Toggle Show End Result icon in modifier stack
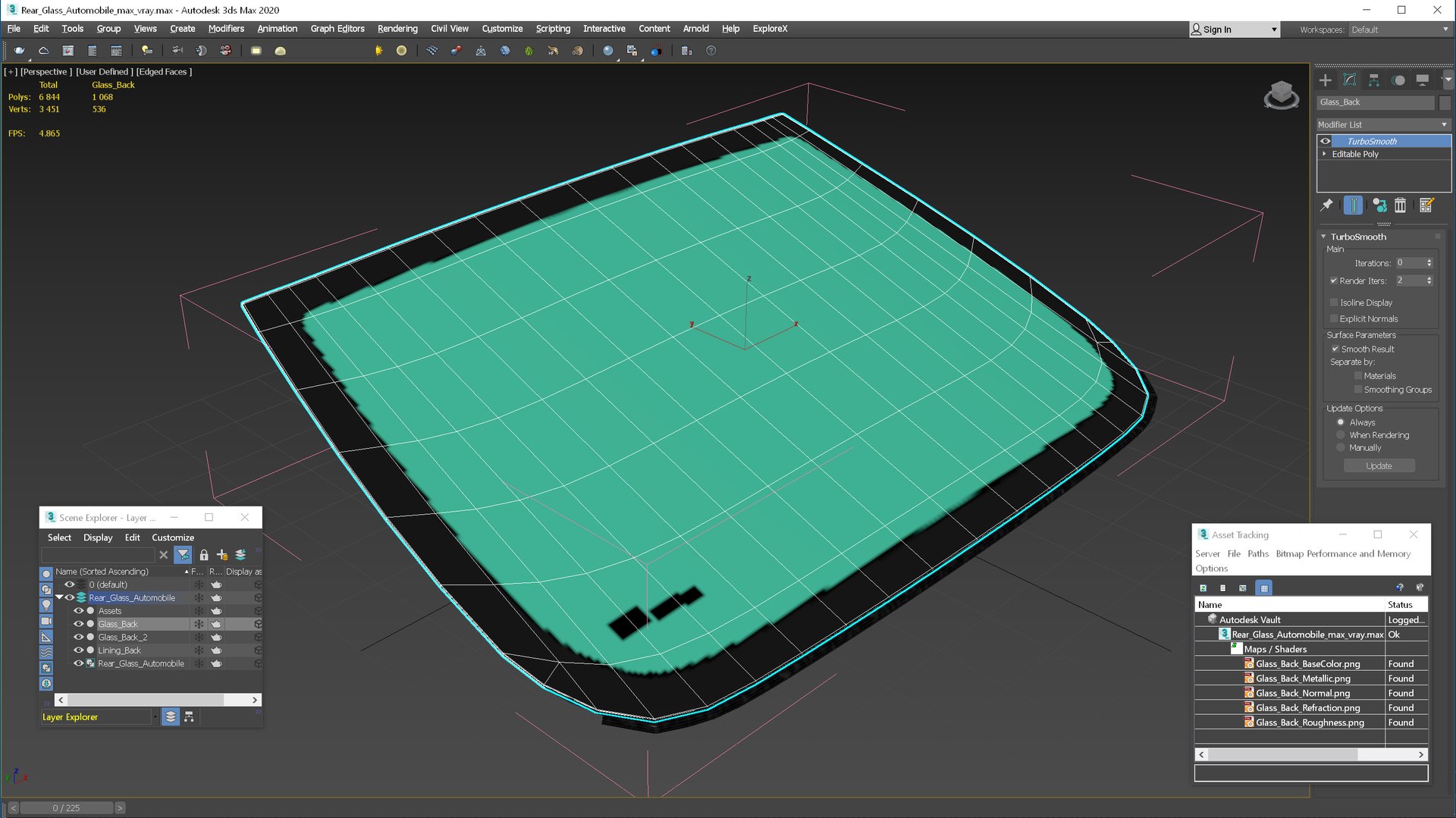Image resolution: width=1456 pixels, height=818 pixels. click(1353, 205)
